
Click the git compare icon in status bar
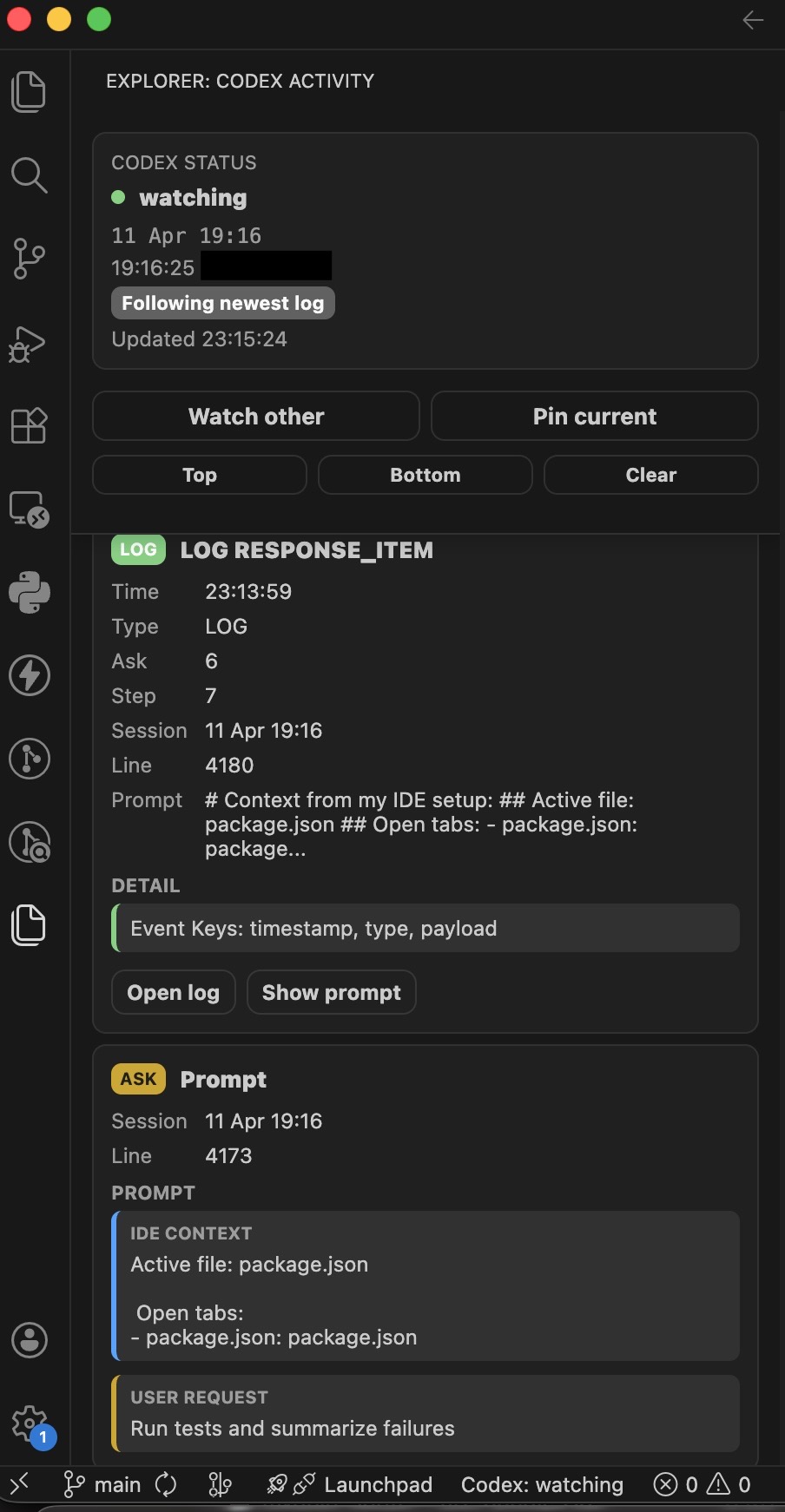220,1484
